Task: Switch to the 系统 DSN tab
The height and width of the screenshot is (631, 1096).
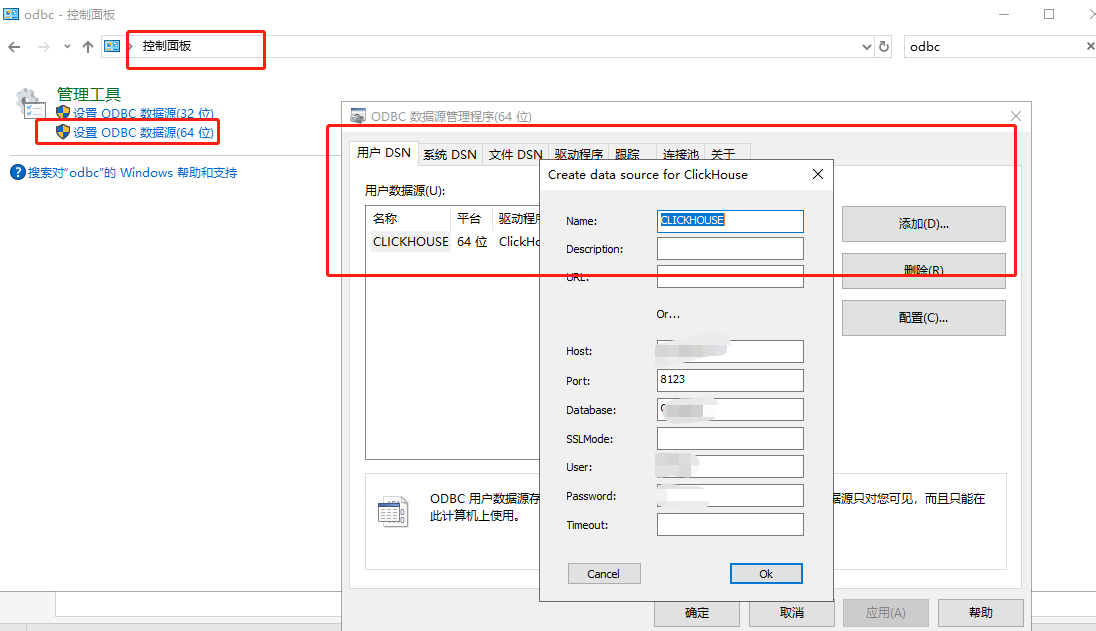Action: click(449, 154)
